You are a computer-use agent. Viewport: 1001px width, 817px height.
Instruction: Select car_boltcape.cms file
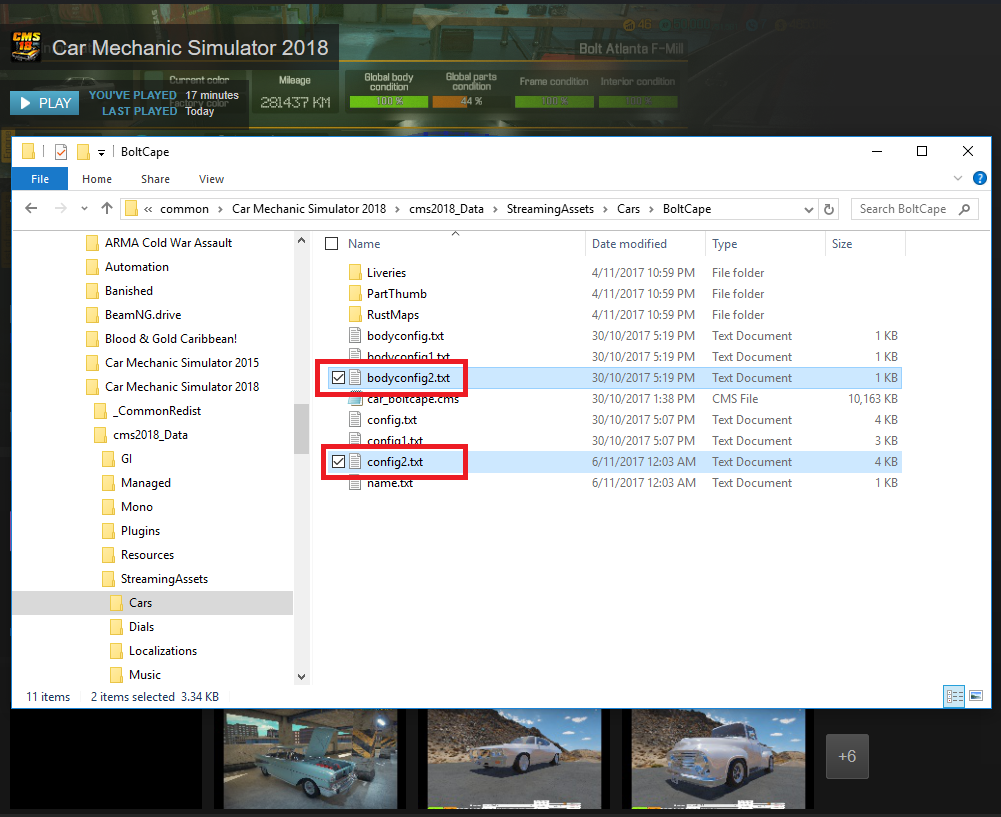click(x=412, y=399)
